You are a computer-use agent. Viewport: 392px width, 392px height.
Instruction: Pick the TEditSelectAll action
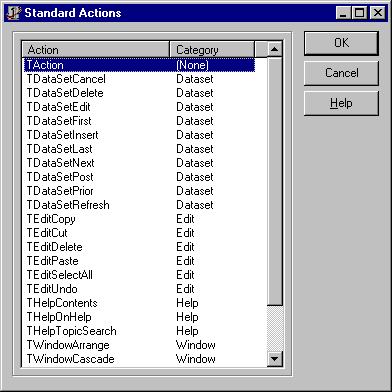click(x=139, y=275)
